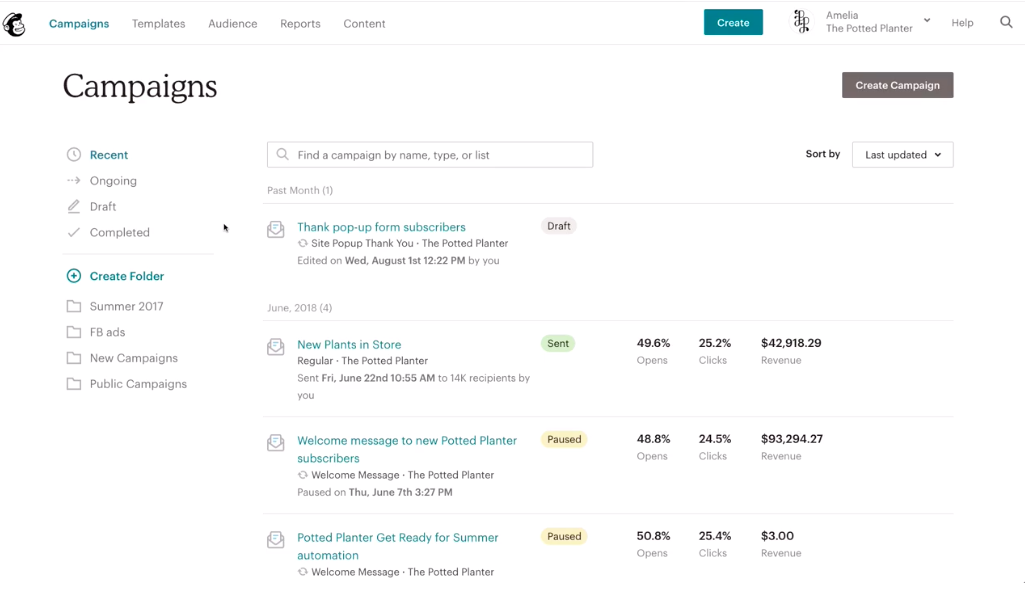Click Paused badge on Get Ready for Summer
This screenshot has height=598, width=1030.
point(564,537)
